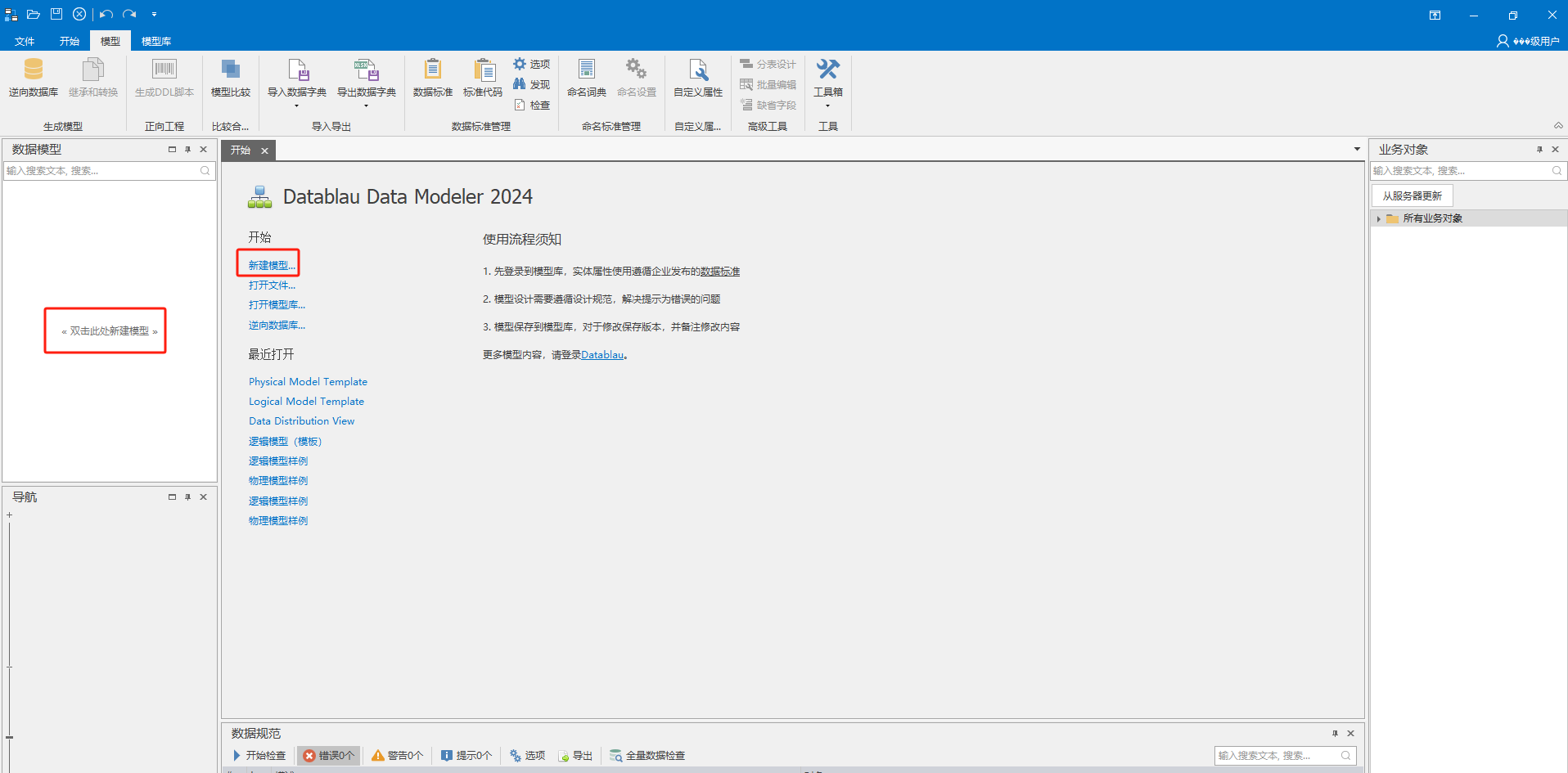Click the 生成DDL脚本 barcode icon

(164, 70)
